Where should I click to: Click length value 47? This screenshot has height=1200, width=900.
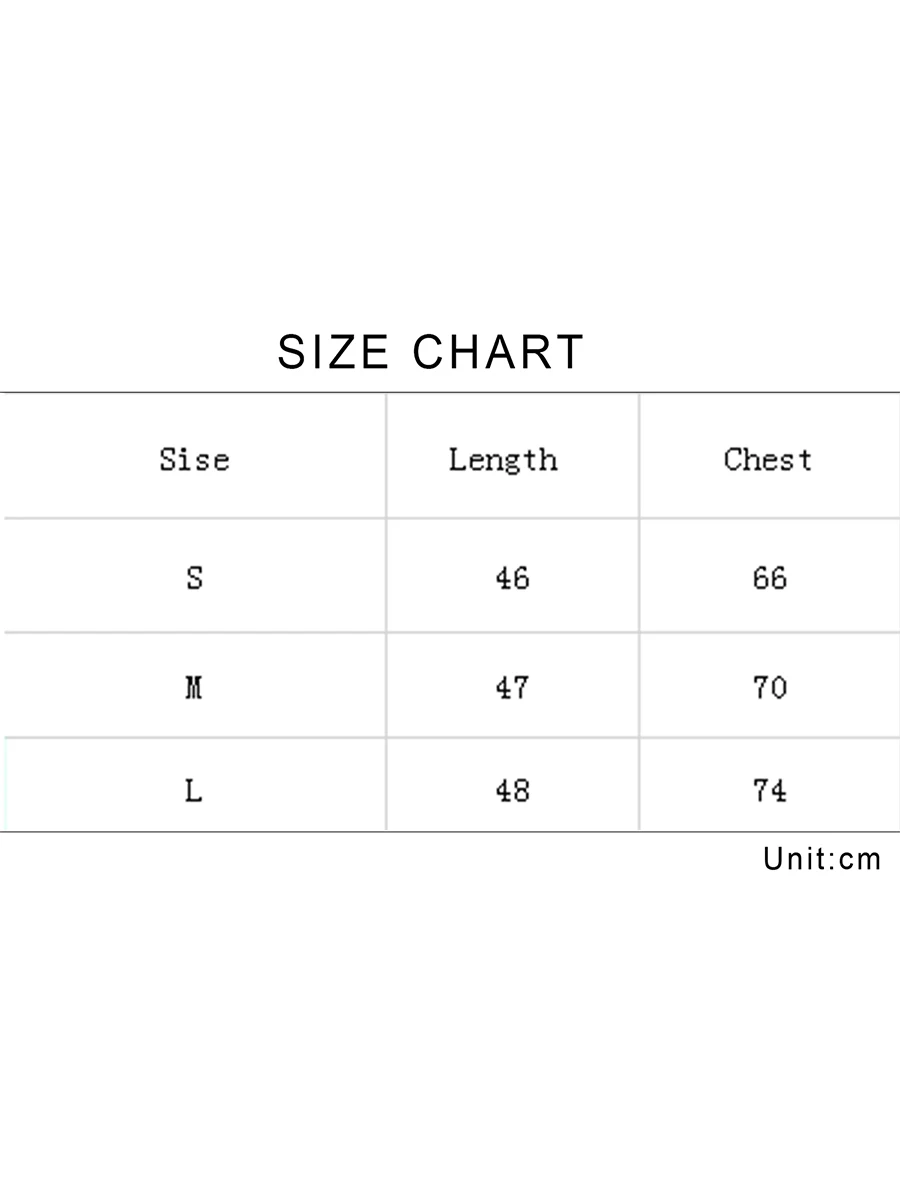pyautogui.click(x=512, y=688)
